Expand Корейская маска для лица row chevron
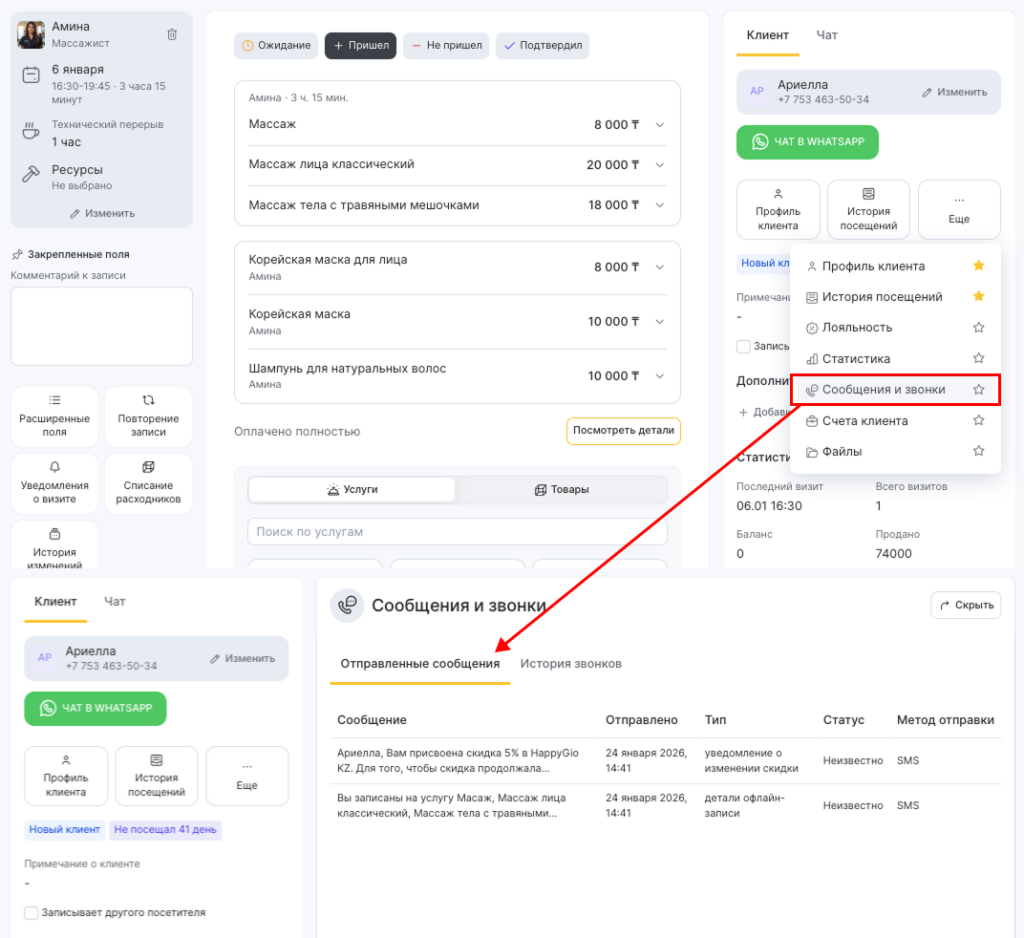Screen dimensions: 1024x938 (x=659, y=267)
